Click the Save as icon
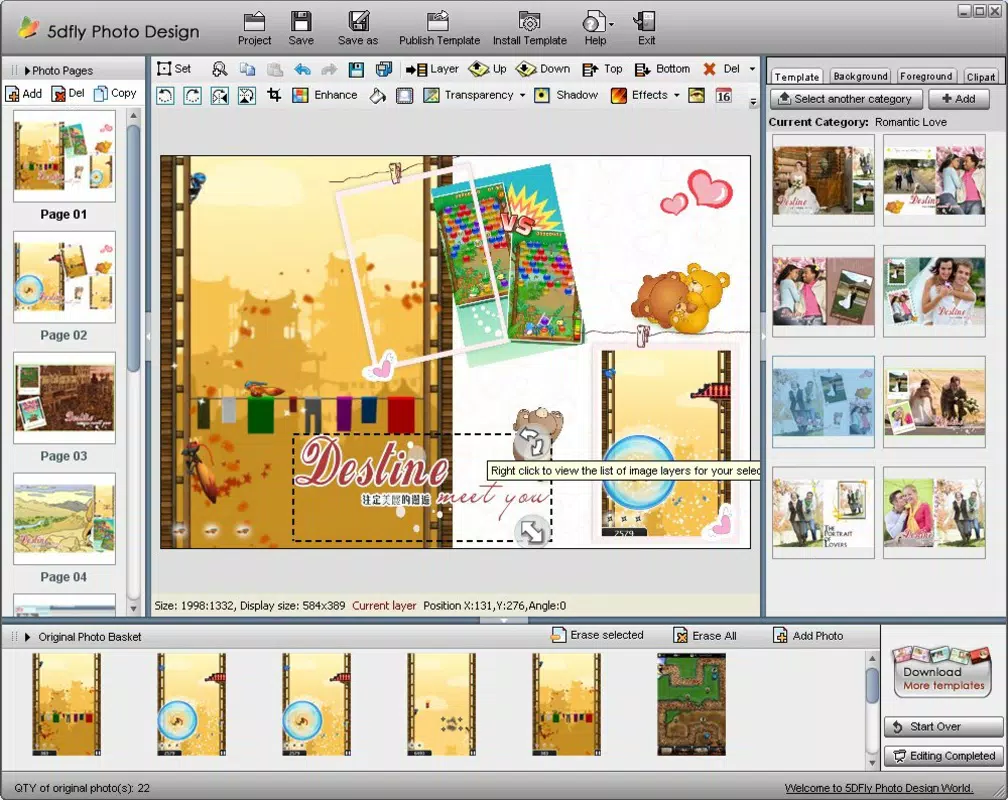Viewport: 1008px width, 800px height. [358, 23]
